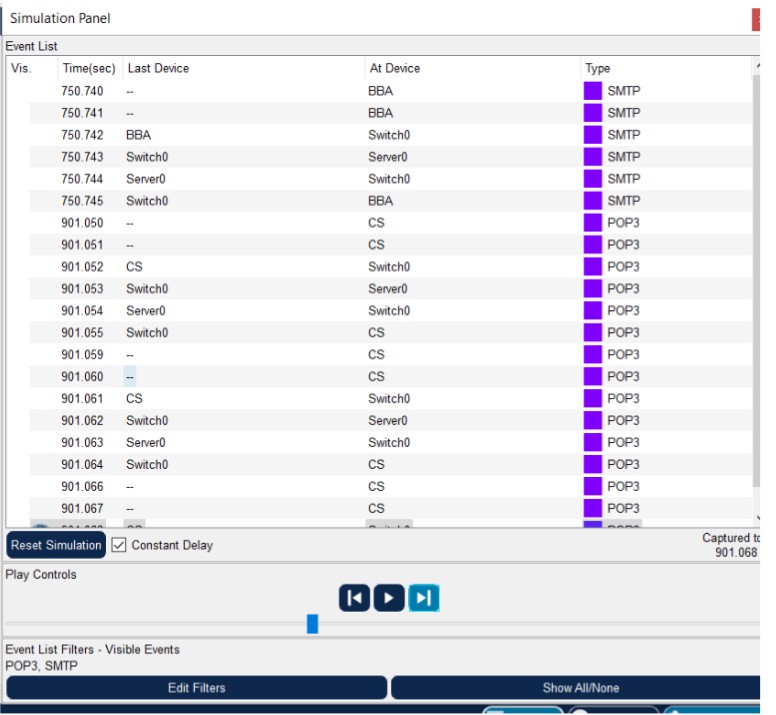Image resolution: width=776 pixels, height=715 pixels.
Task: Click the Time(sec) column header
Action: click(88, 68)
